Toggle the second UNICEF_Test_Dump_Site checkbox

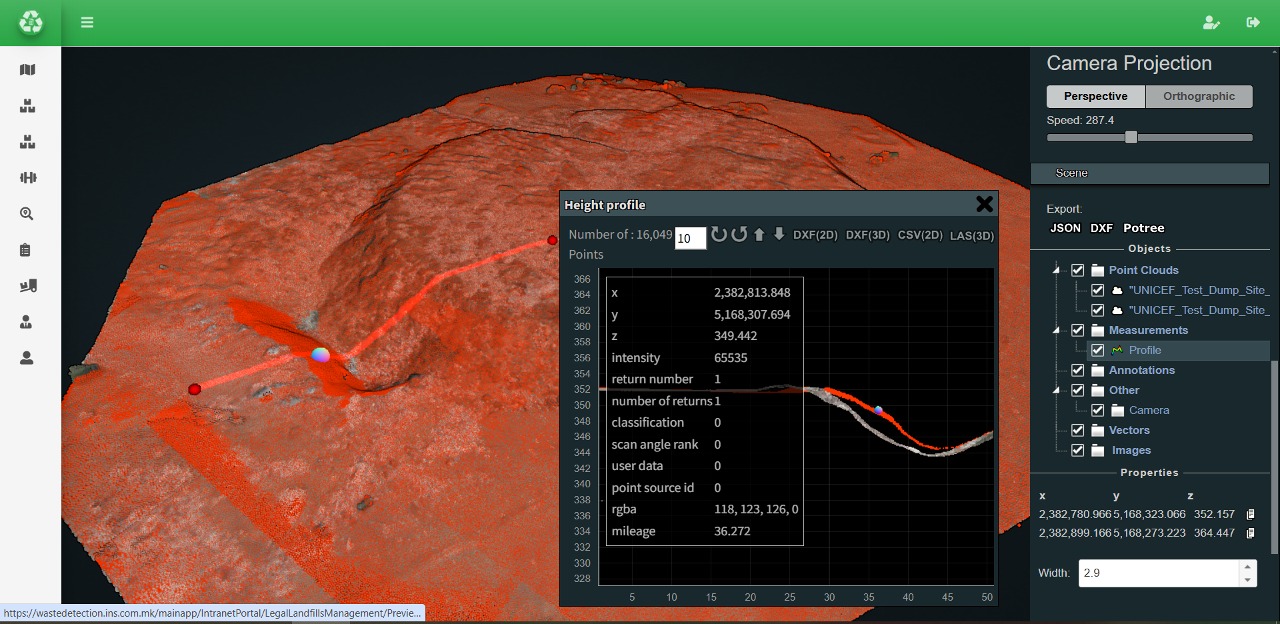(x=1098, y=310)
